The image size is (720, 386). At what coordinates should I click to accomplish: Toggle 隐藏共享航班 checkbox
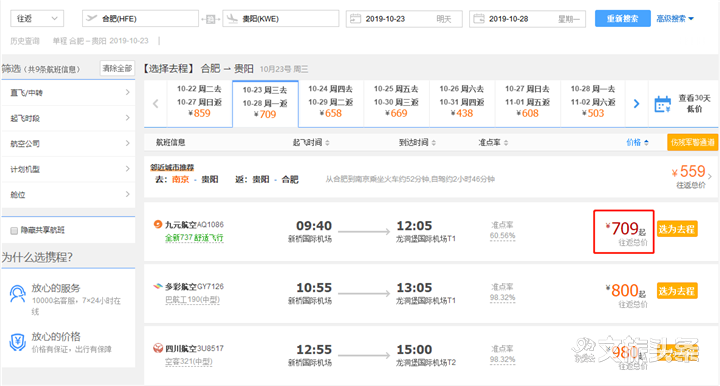tap(14, 230)
